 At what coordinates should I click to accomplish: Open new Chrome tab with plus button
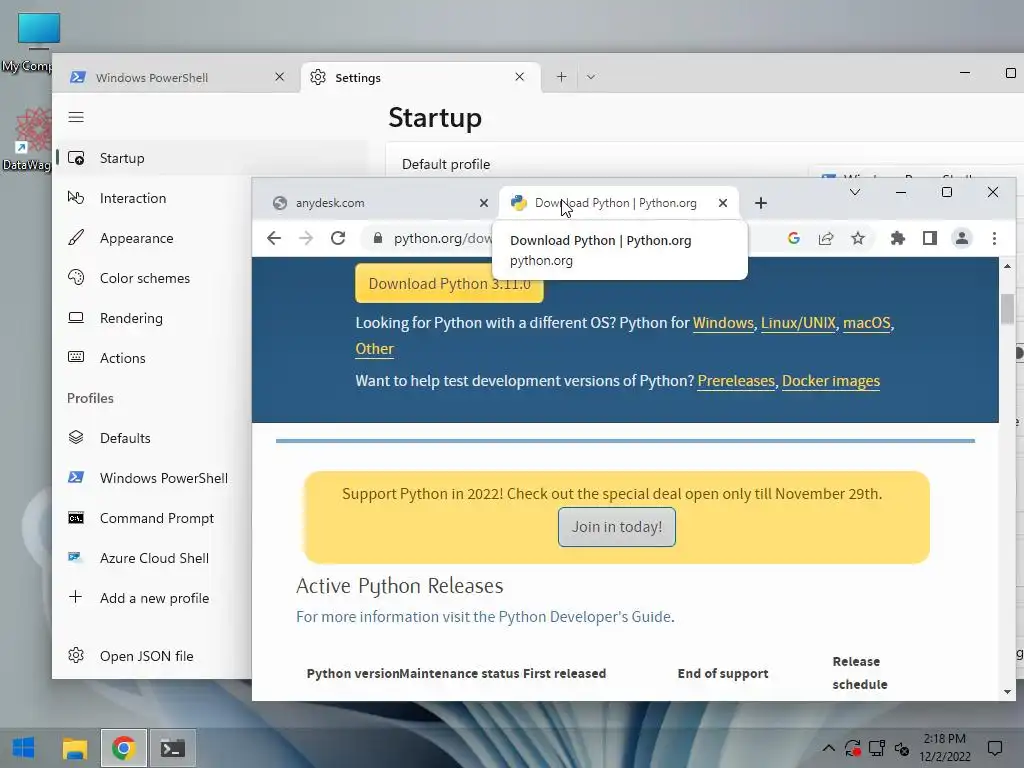pyautogui.click(x=761, y=203)
